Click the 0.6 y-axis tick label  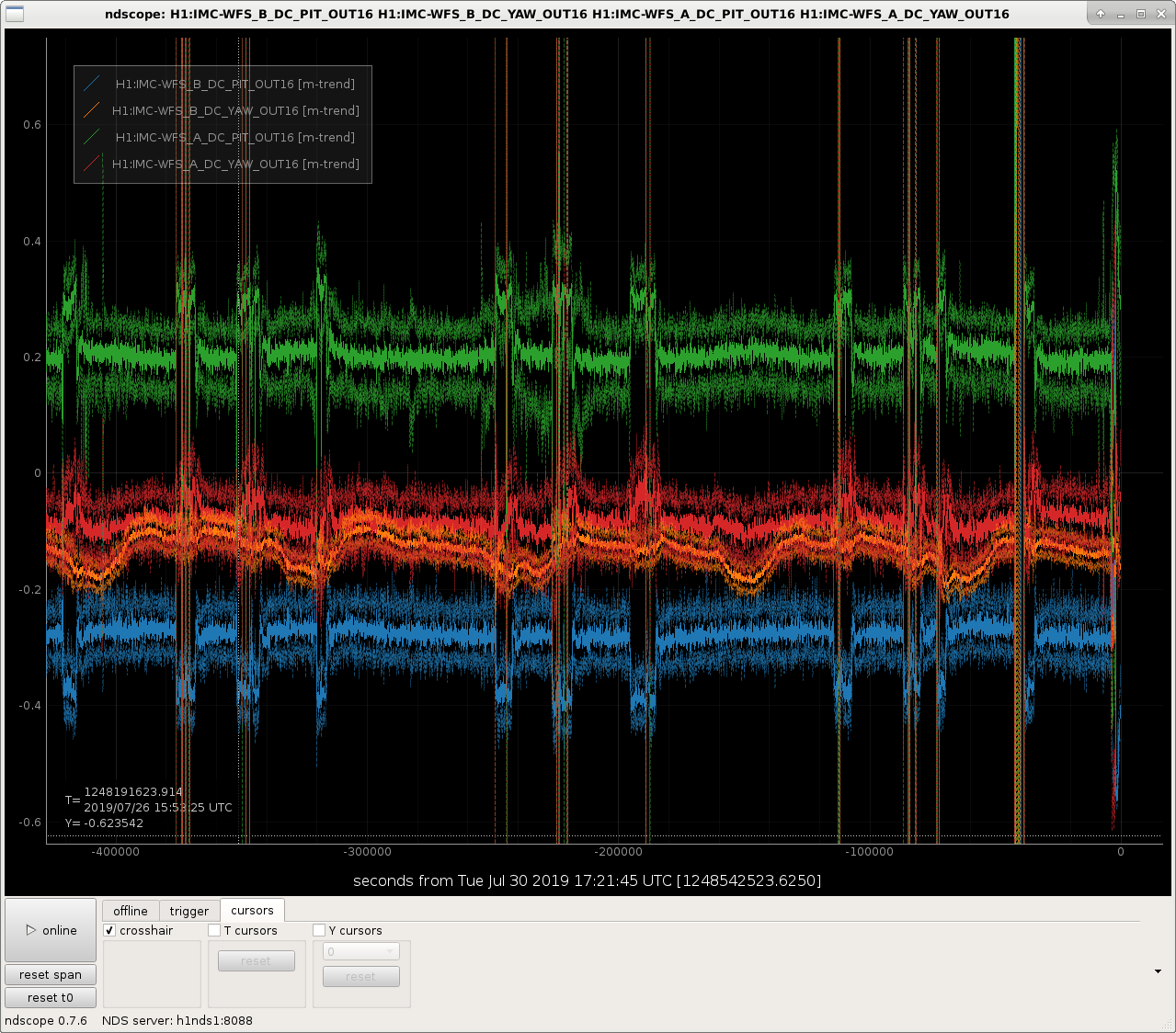pos(32,125)
